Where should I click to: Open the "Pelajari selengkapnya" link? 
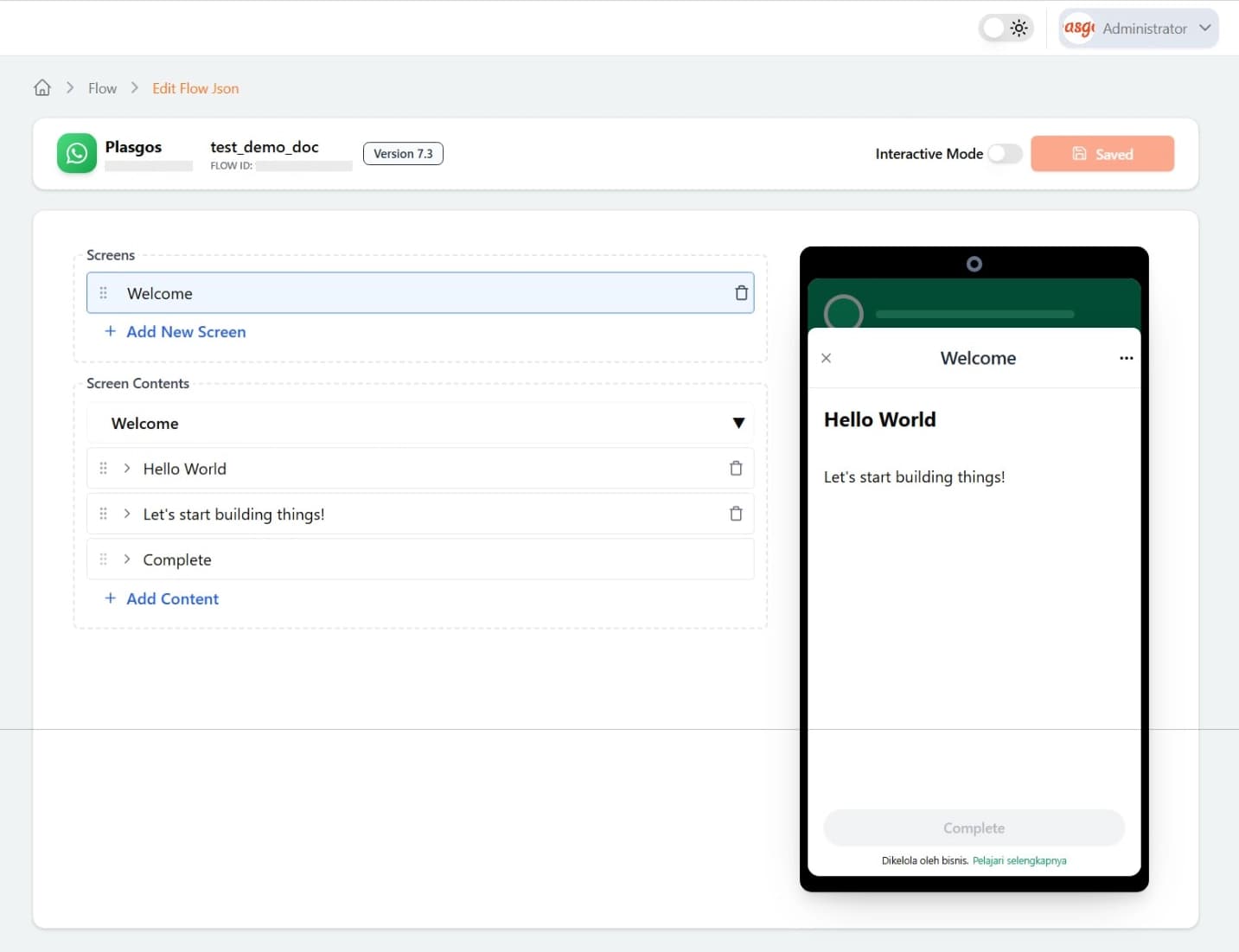[x=1019, y=861]
